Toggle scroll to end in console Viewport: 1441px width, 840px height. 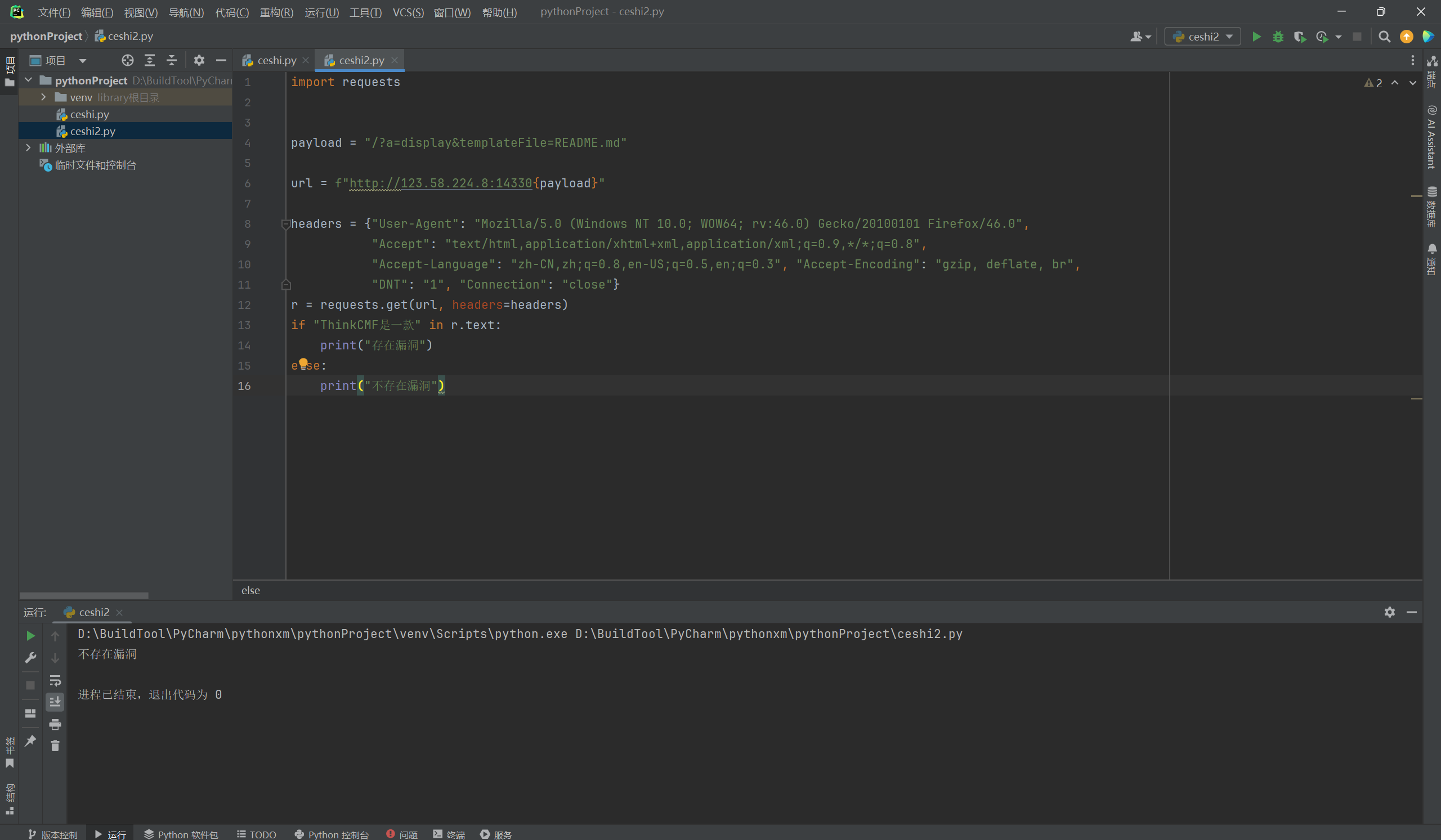coord(55,702)
